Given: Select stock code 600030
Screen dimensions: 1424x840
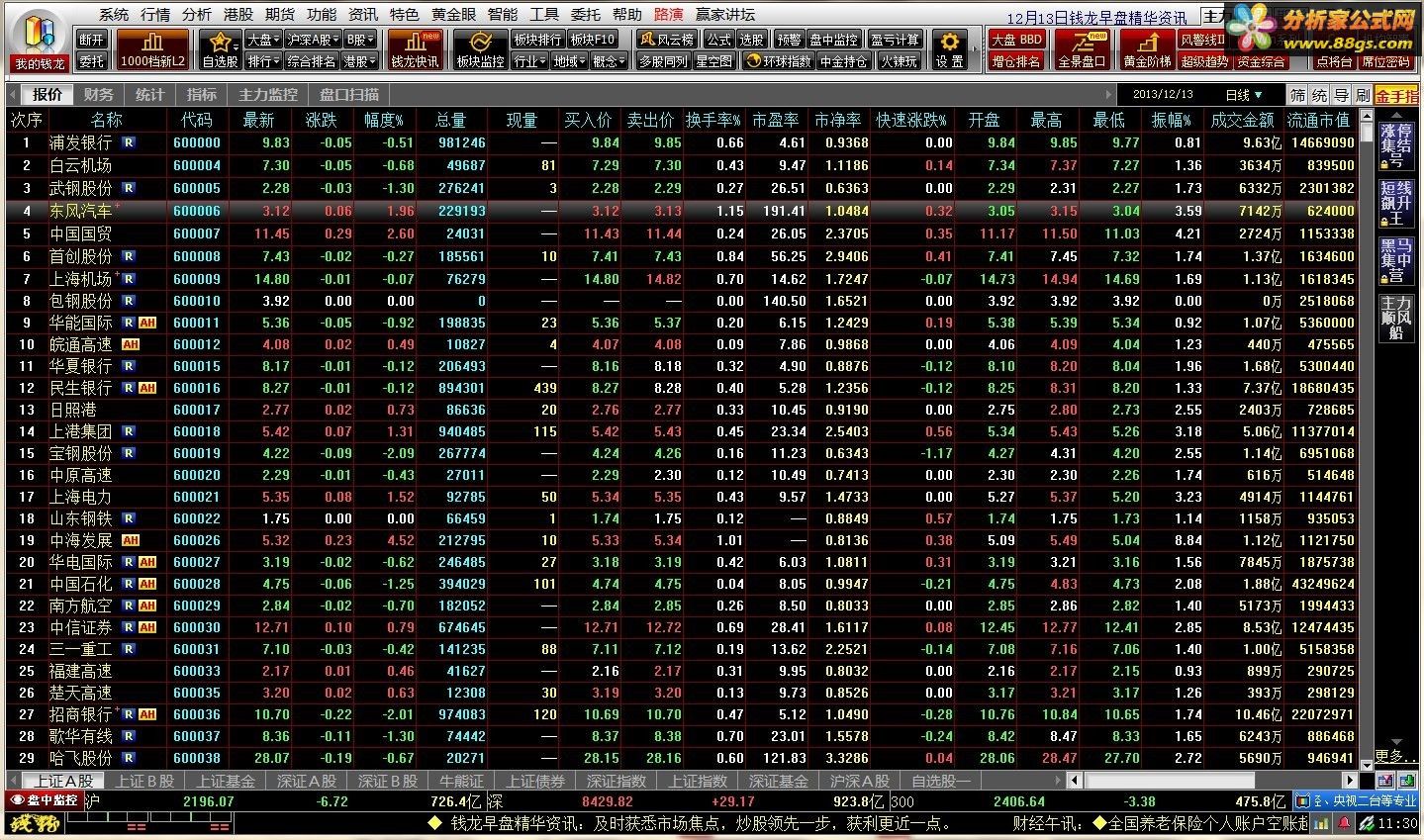Looking at the screenshot, I should [x=196, y=627].
